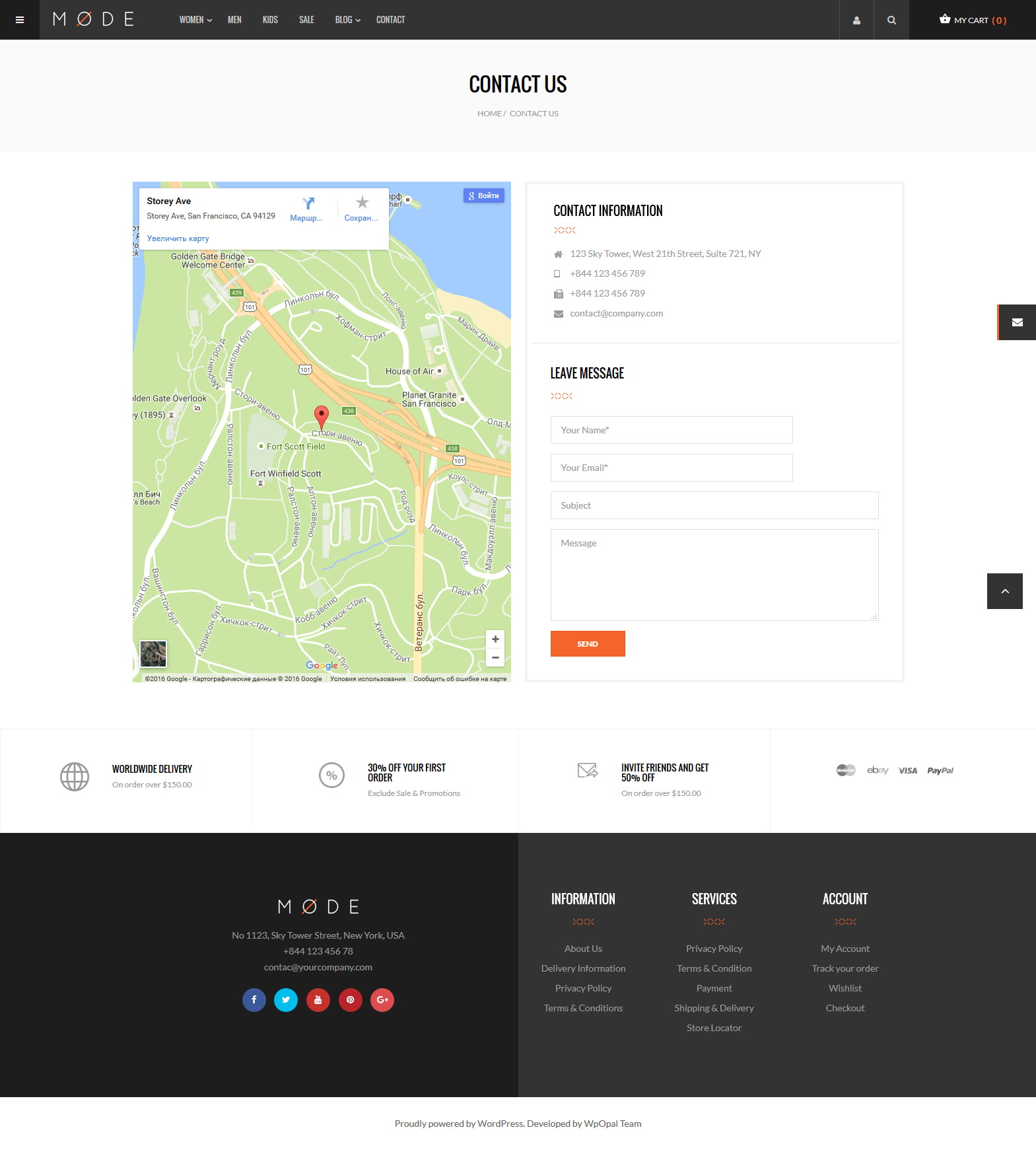Open the MEN menu item
This screenshot has width=1036, height=1150.
(234, 20)
